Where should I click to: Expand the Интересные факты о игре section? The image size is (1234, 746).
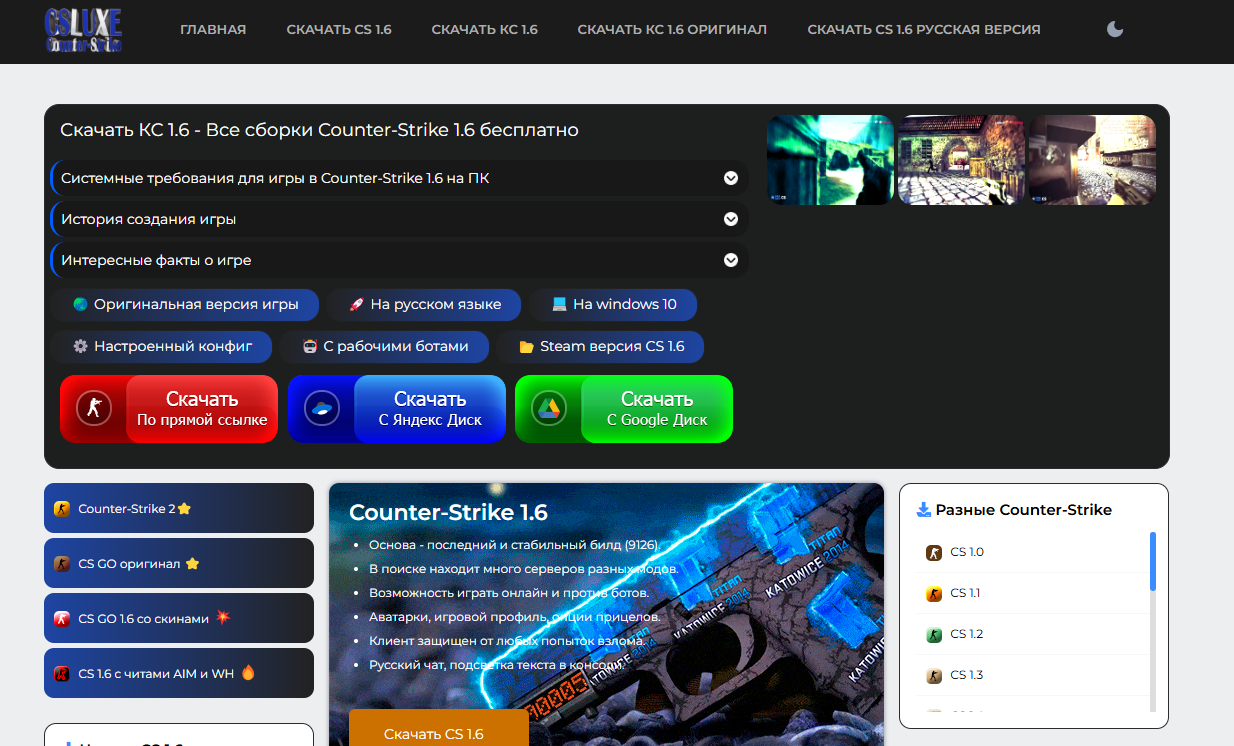[x=731, y=260]
